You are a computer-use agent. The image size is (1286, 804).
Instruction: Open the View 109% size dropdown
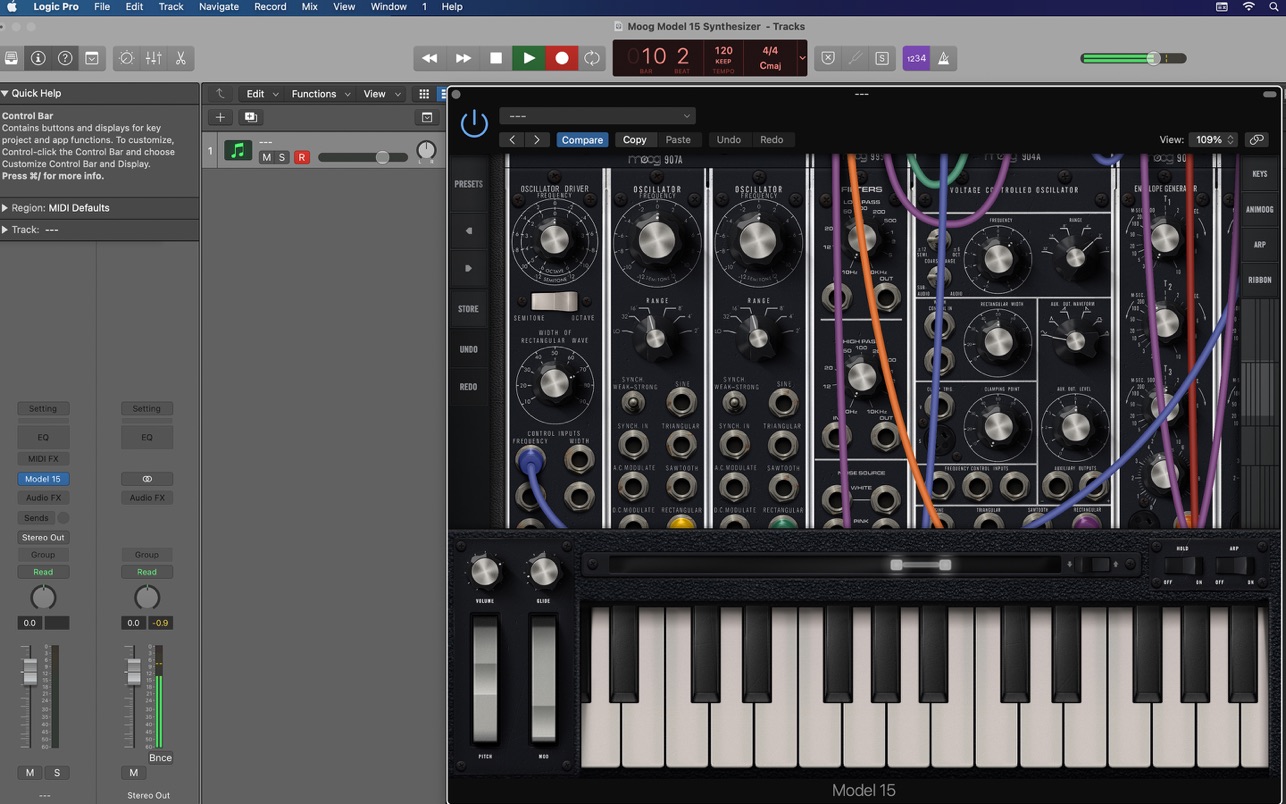click(x=1214, y=140)
